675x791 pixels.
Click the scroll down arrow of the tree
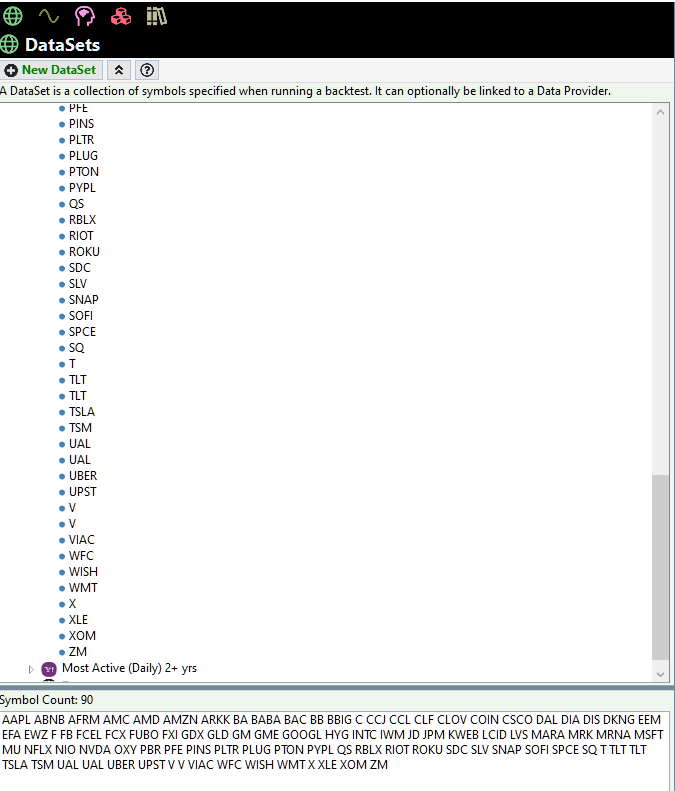coord(660,674)
